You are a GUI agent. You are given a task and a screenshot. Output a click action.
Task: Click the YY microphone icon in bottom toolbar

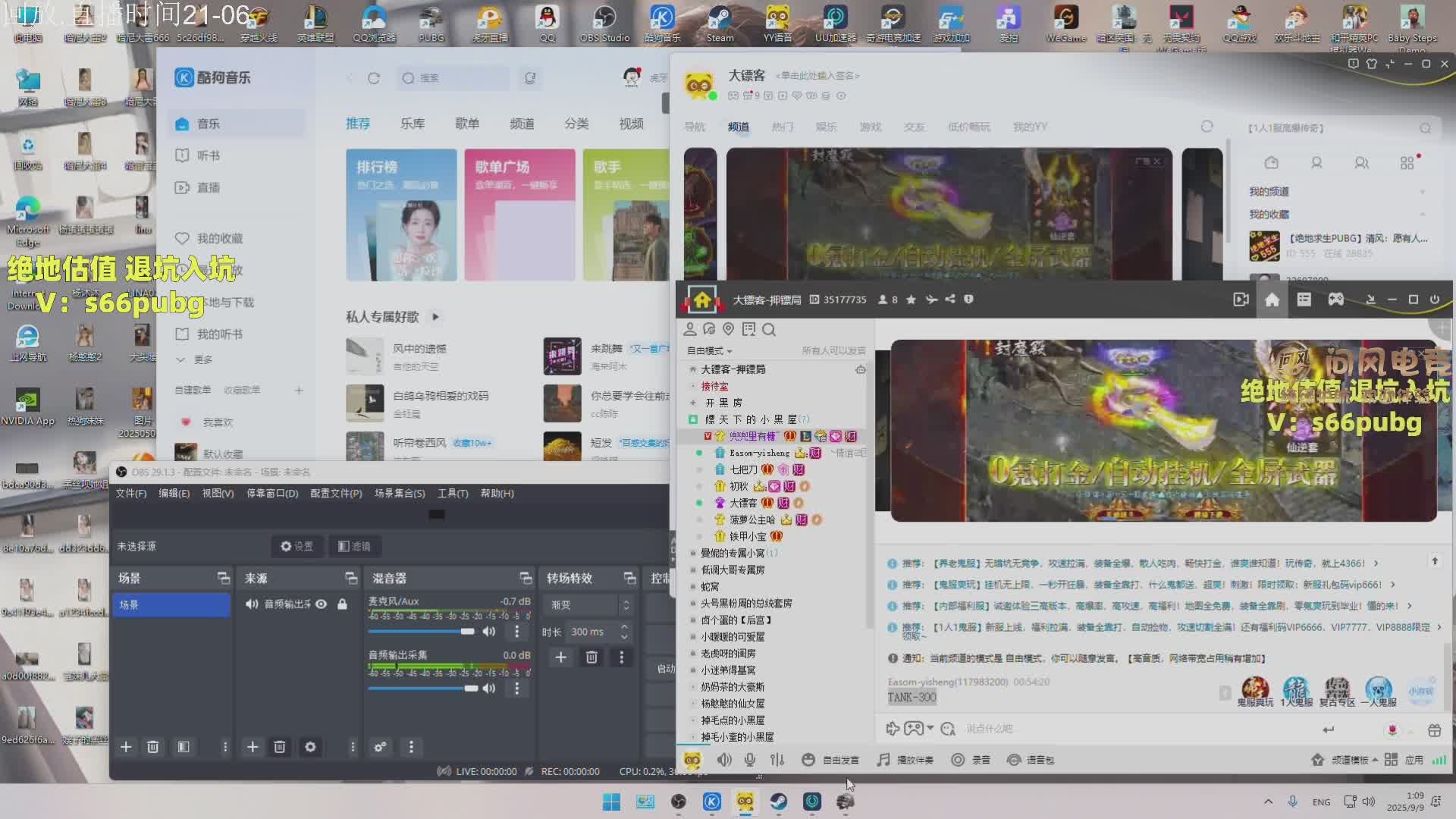point(750,760)
